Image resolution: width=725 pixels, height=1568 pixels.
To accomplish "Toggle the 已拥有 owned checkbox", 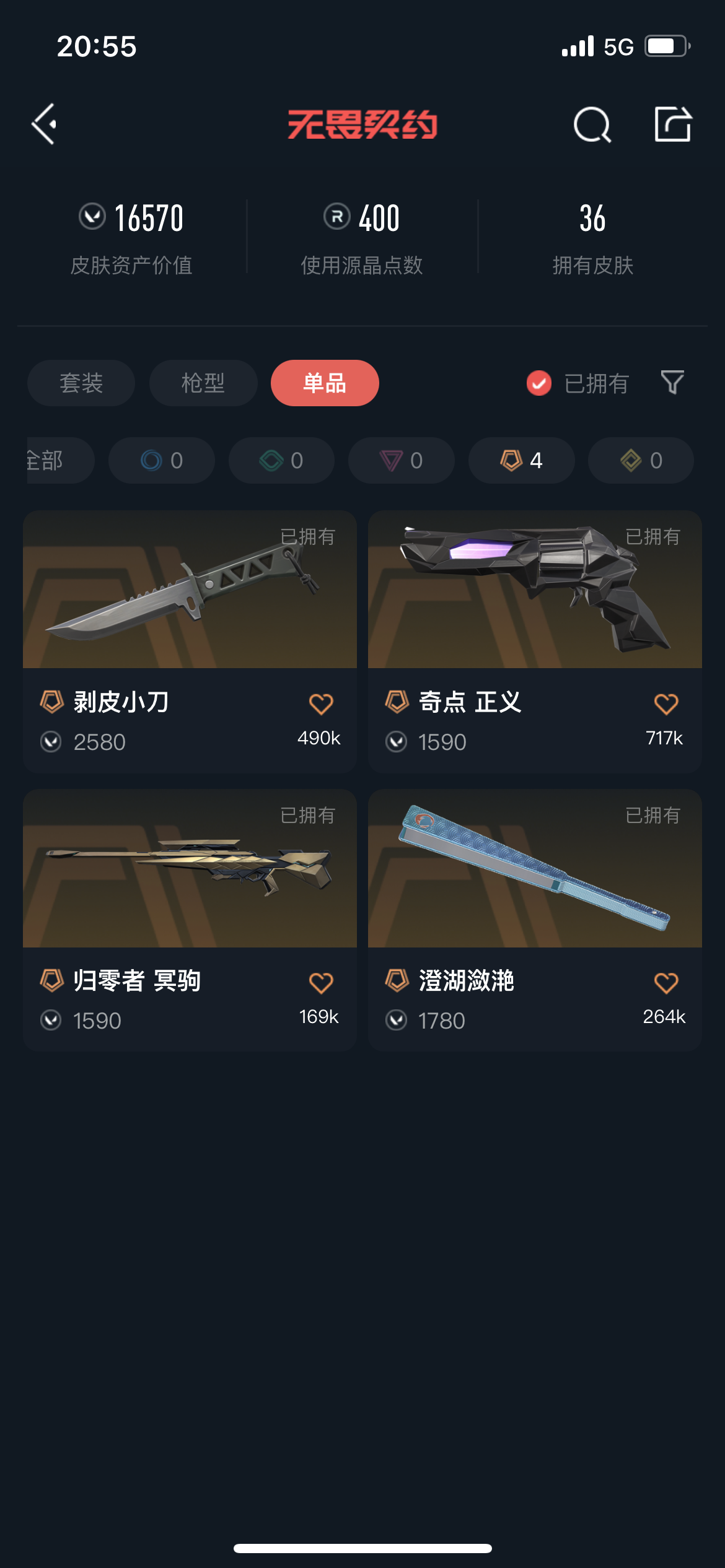I will (539, 383).
